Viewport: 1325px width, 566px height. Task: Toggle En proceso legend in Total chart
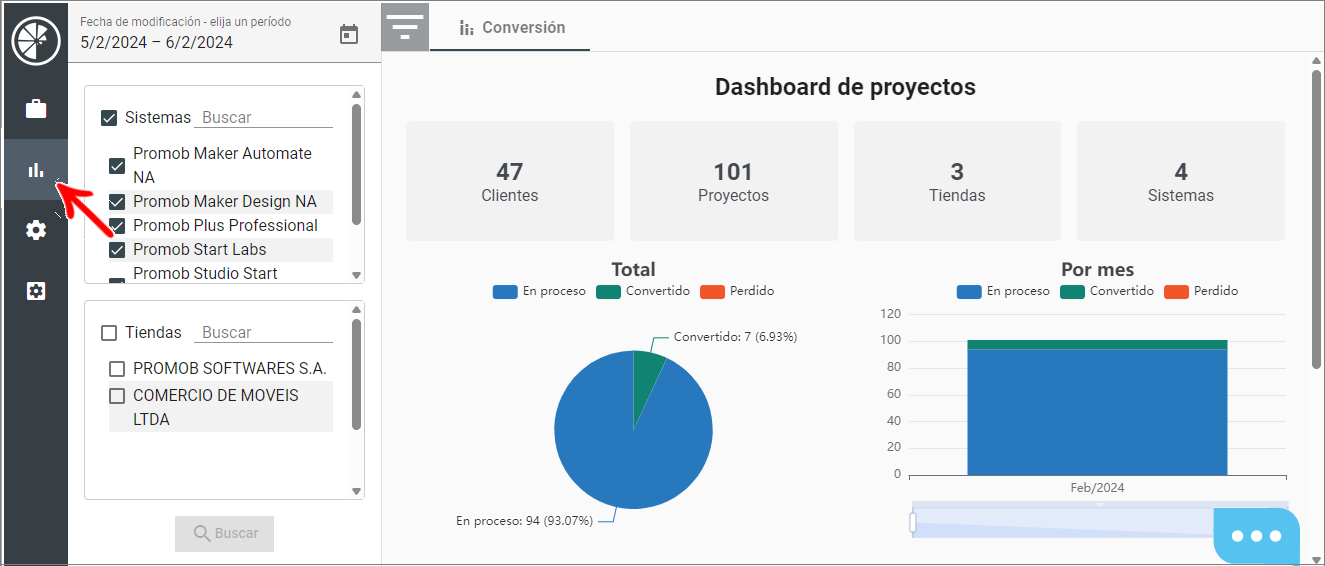coord(539,291)
